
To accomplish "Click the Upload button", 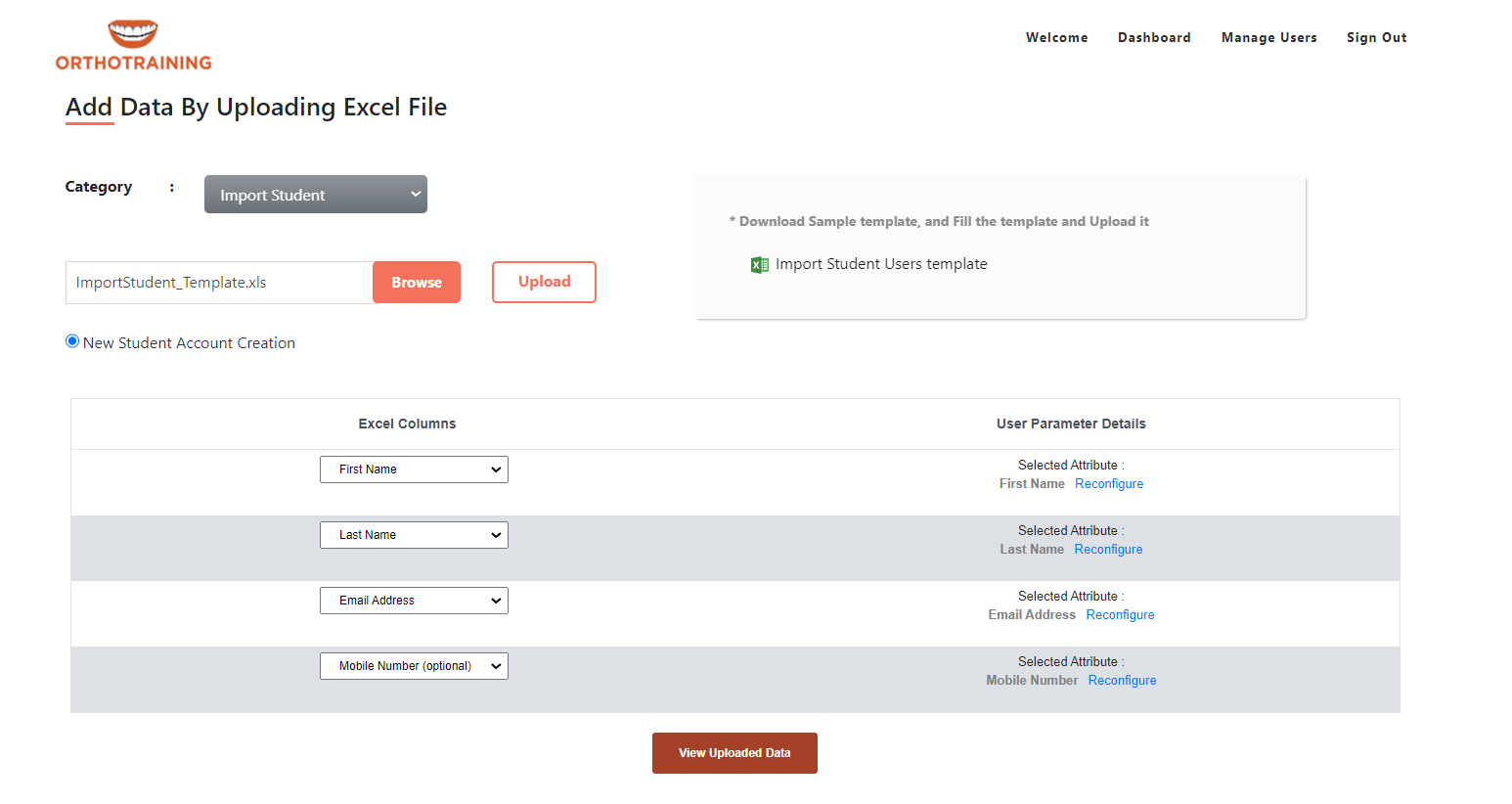I will (x=544, y=282).
